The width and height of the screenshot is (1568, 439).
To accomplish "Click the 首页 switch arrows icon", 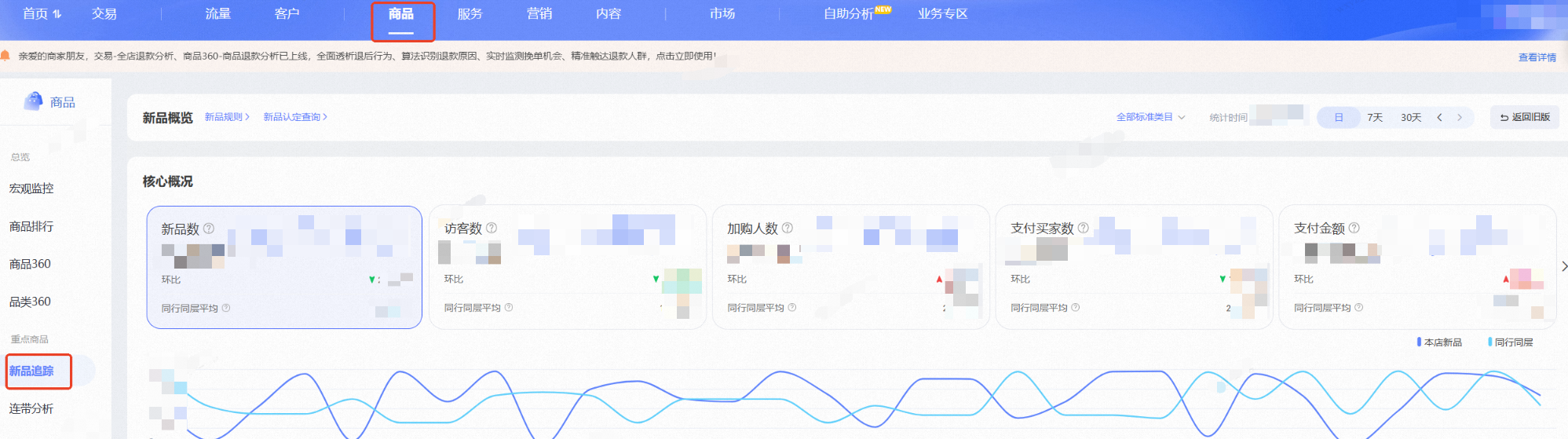I will click(x=57, y=14).
